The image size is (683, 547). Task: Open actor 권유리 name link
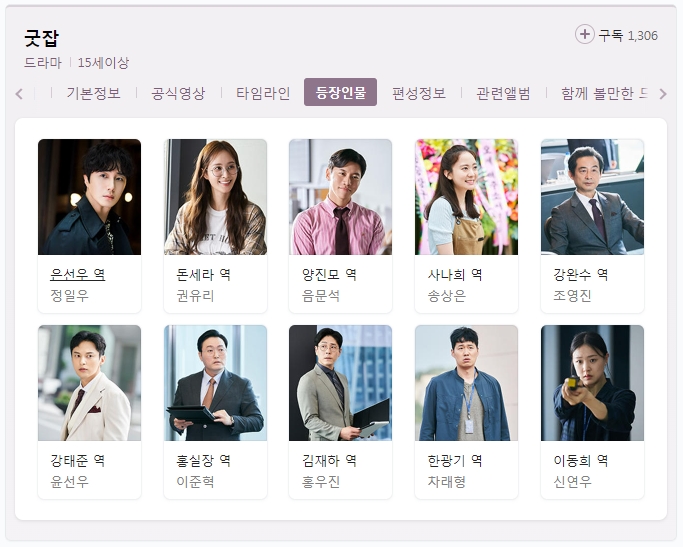[195, 296]
